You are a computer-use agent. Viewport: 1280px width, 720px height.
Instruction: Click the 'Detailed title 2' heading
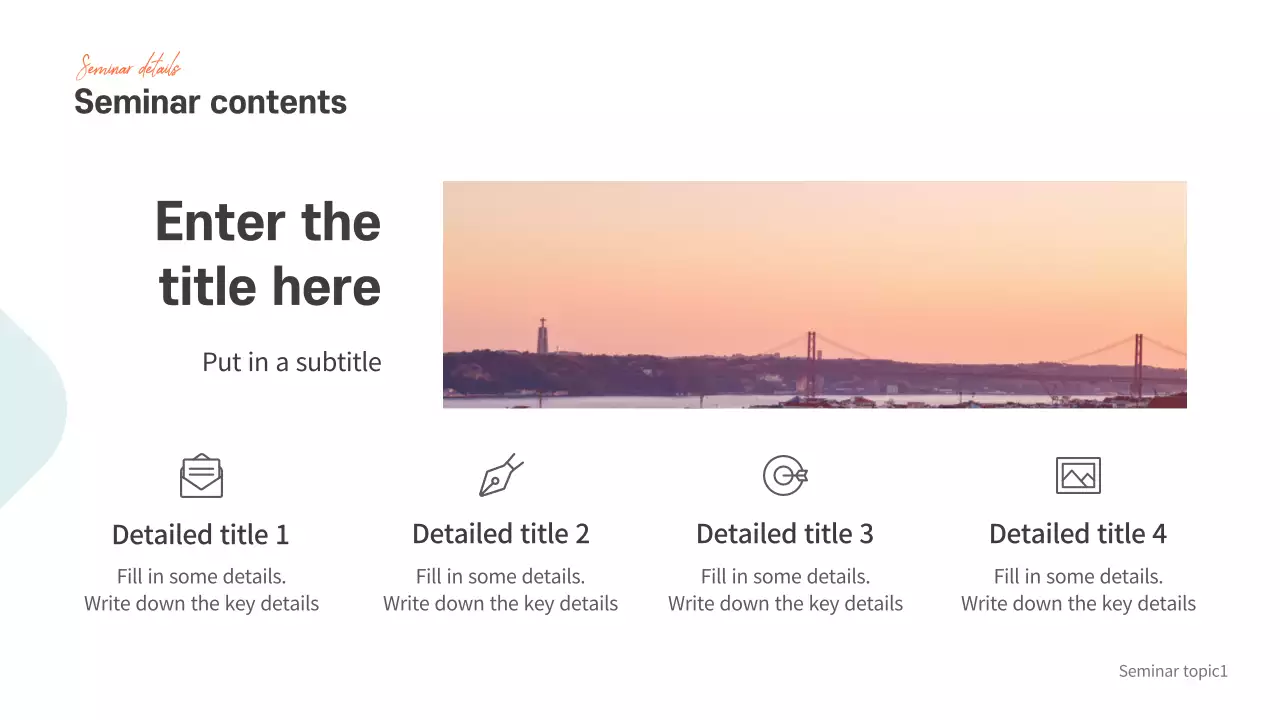click(501, 534)
